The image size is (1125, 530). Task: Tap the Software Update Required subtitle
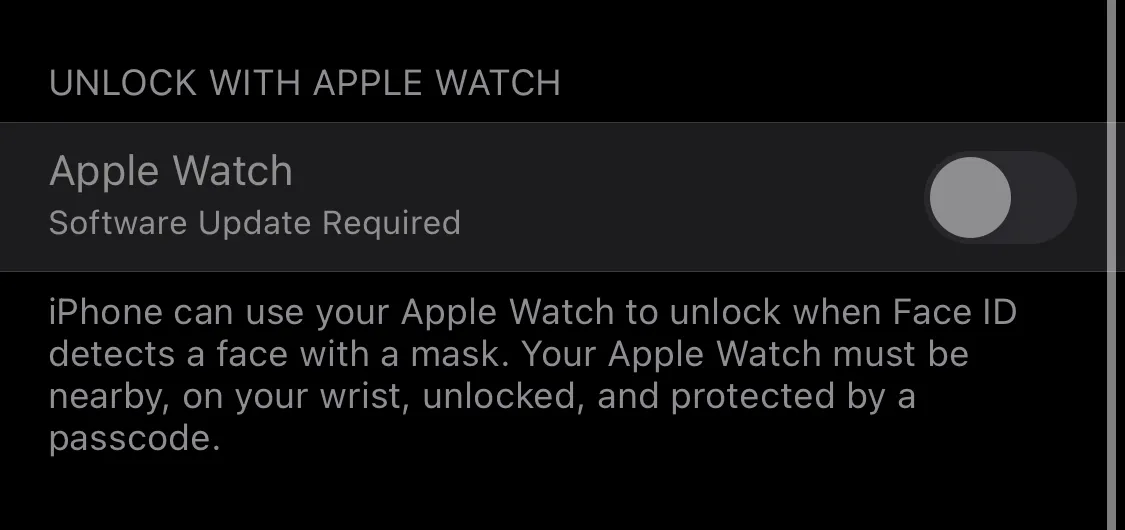click(x=255, y=223)
